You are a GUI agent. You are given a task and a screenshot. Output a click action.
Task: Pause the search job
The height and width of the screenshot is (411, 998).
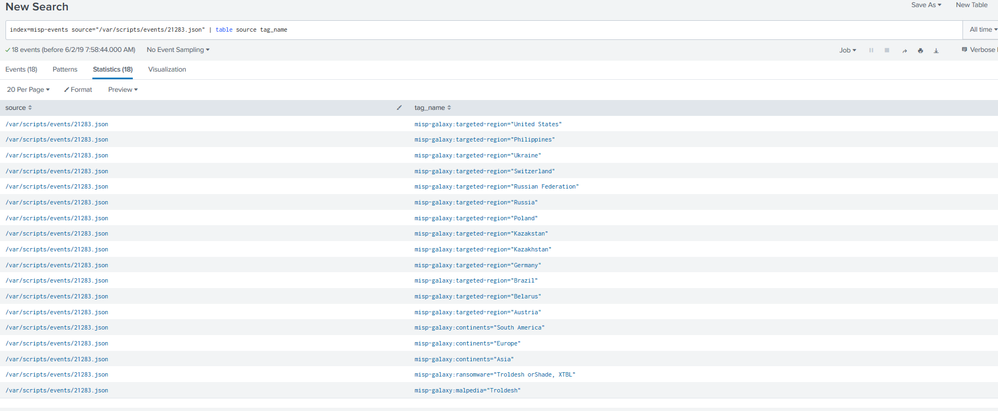click(x=871, y=50)
